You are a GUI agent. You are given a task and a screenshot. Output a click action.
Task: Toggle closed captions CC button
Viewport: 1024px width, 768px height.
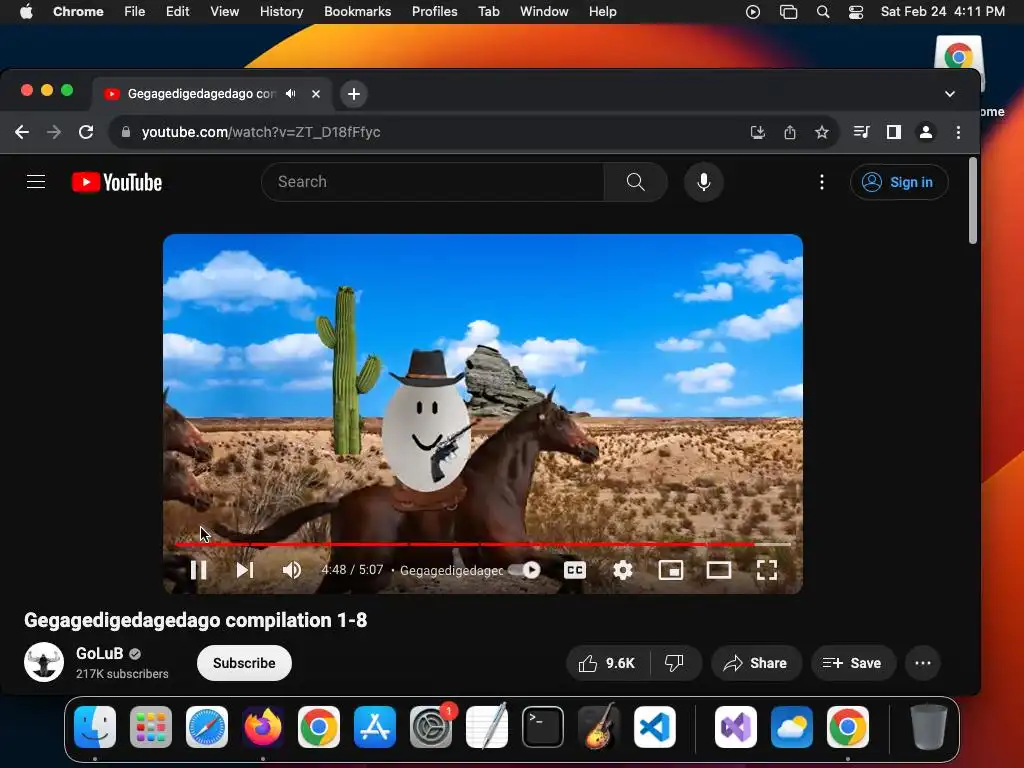pyautogui.click(x=575, y=570)
